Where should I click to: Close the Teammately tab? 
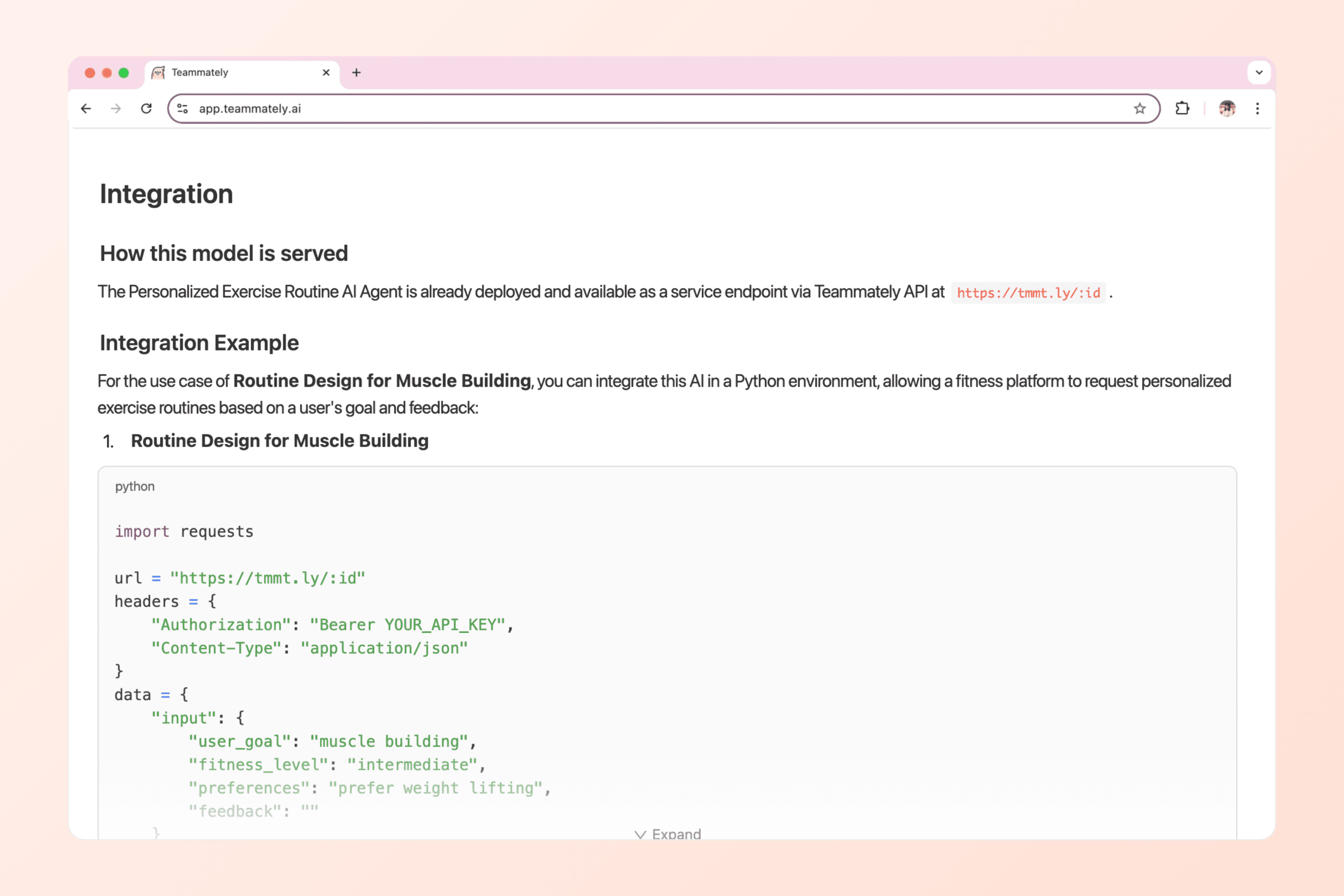(326, 72)
